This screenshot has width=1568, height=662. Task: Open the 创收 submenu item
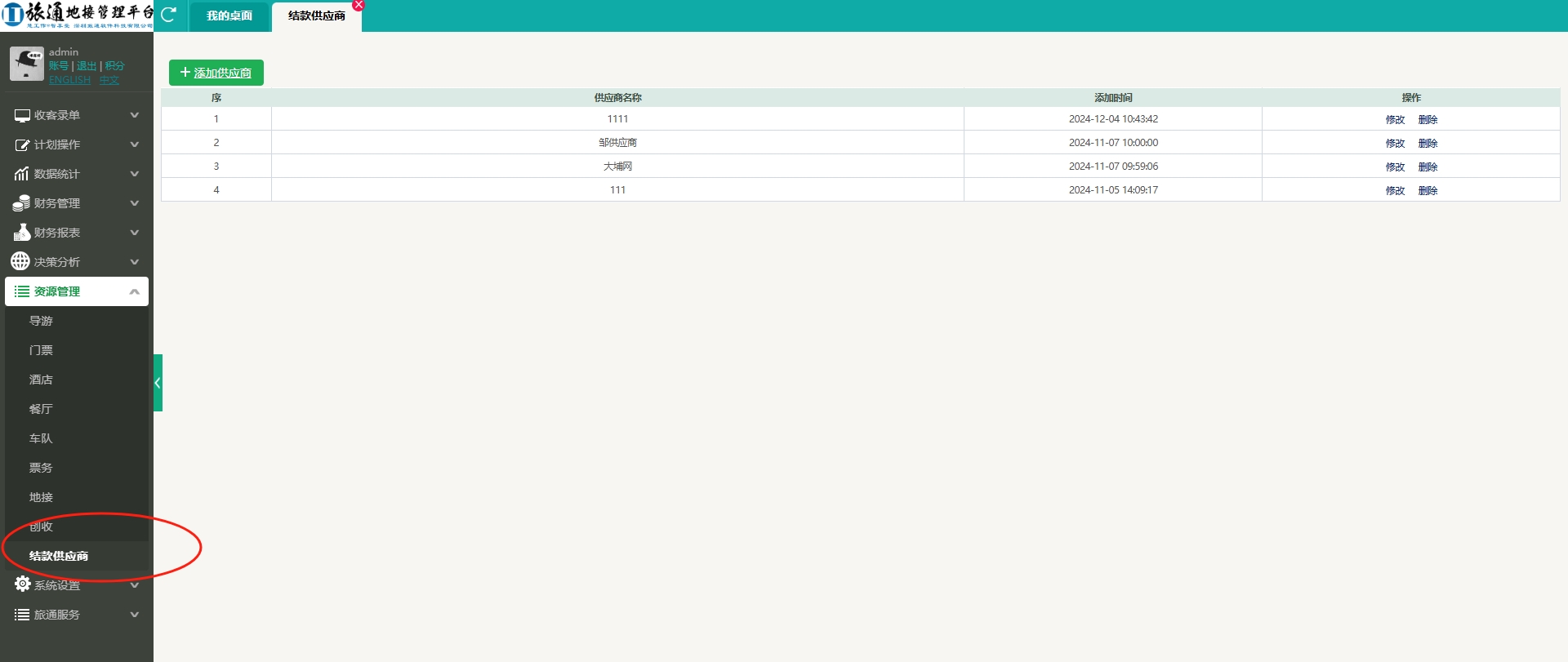(41, 526)
